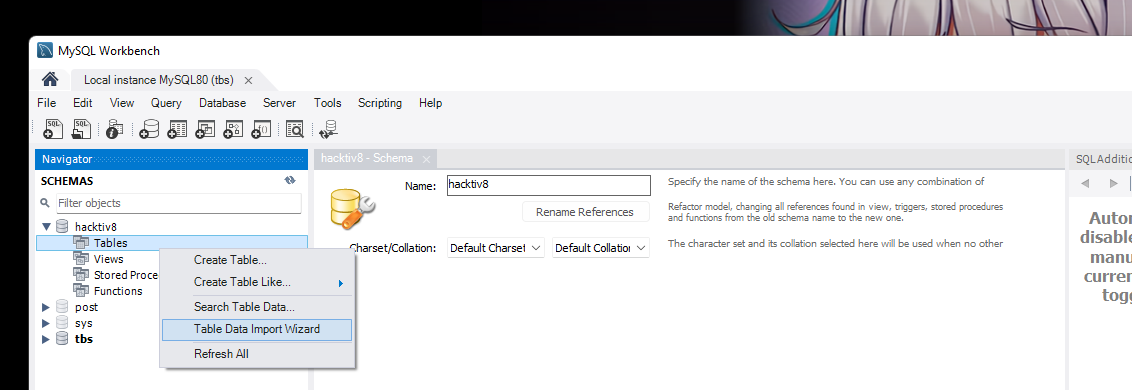Open the Default Charset dropdown

click(496, 248)
